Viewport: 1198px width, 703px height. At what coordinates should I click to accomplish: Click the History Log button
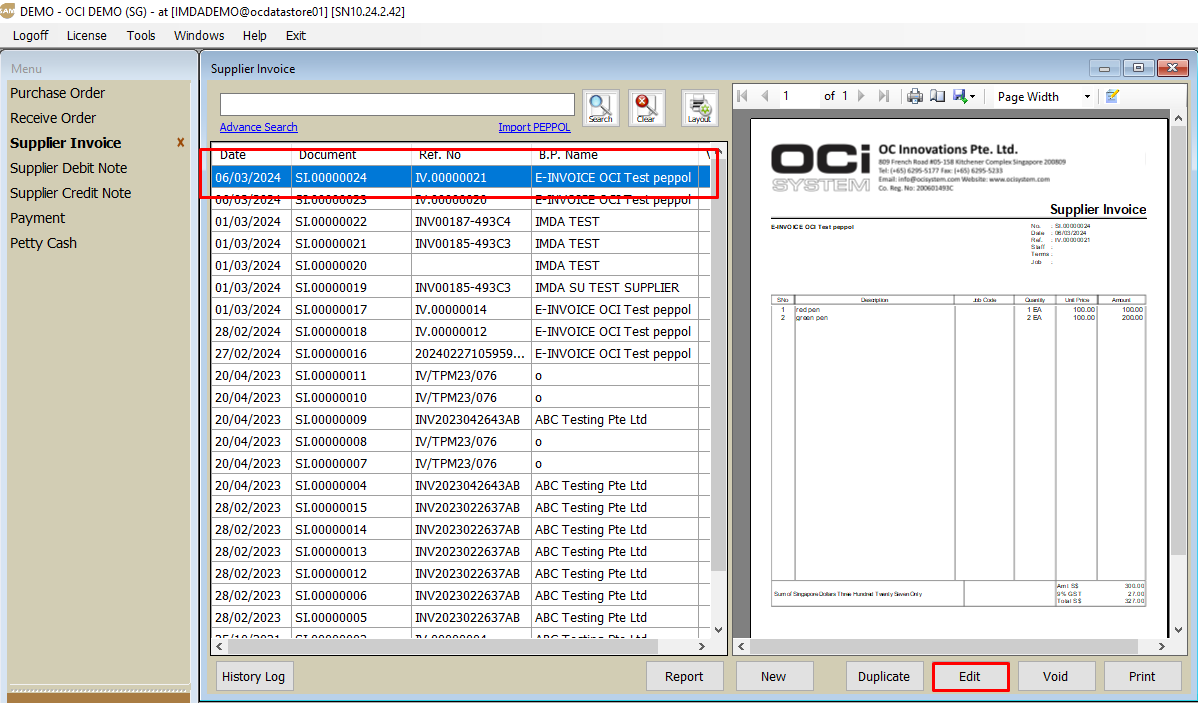(254, 676)
